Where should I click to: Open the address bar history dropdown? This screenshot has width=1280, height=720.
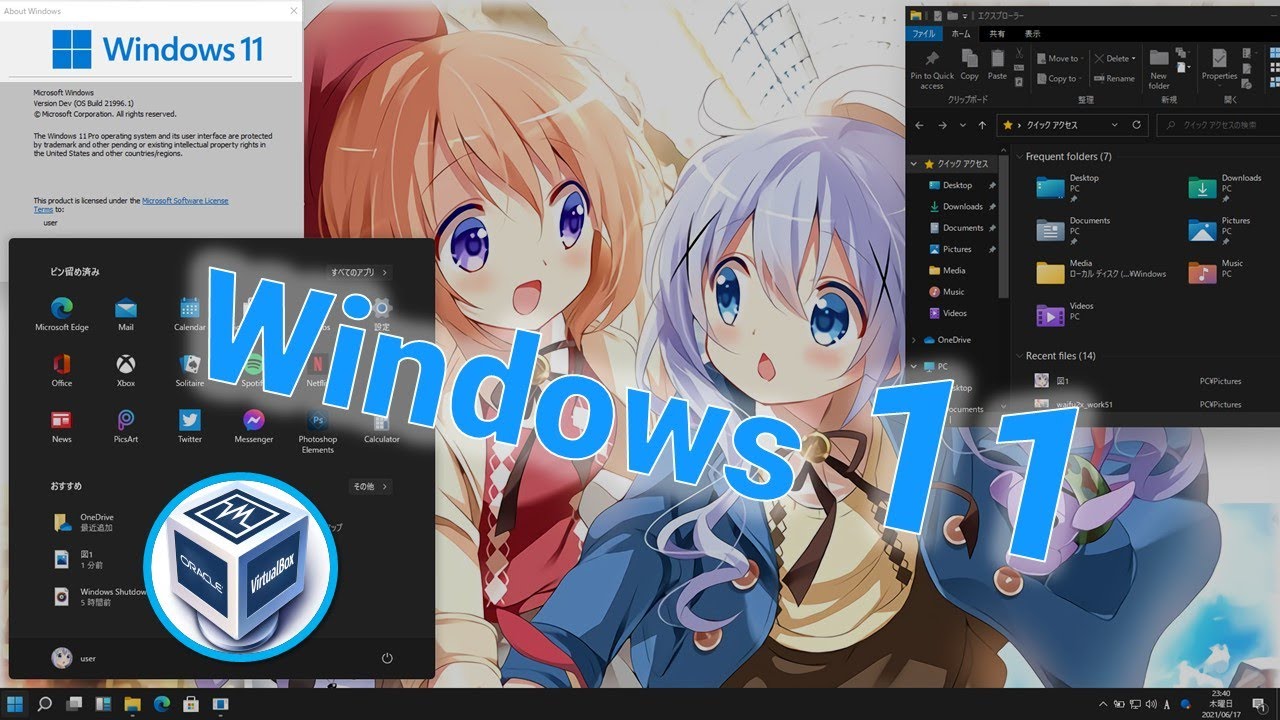click(x=1115, y=125)
